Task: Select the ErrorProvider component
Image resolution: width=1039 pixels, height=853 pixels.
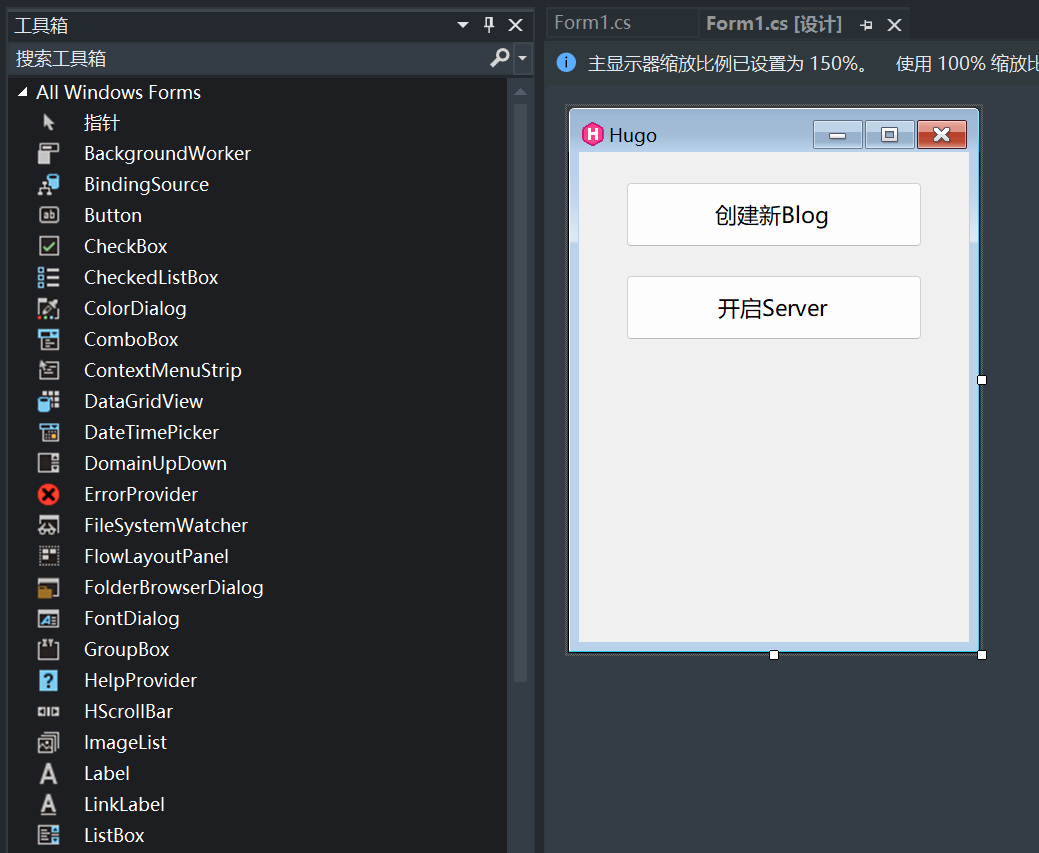Action: [141, 494]
